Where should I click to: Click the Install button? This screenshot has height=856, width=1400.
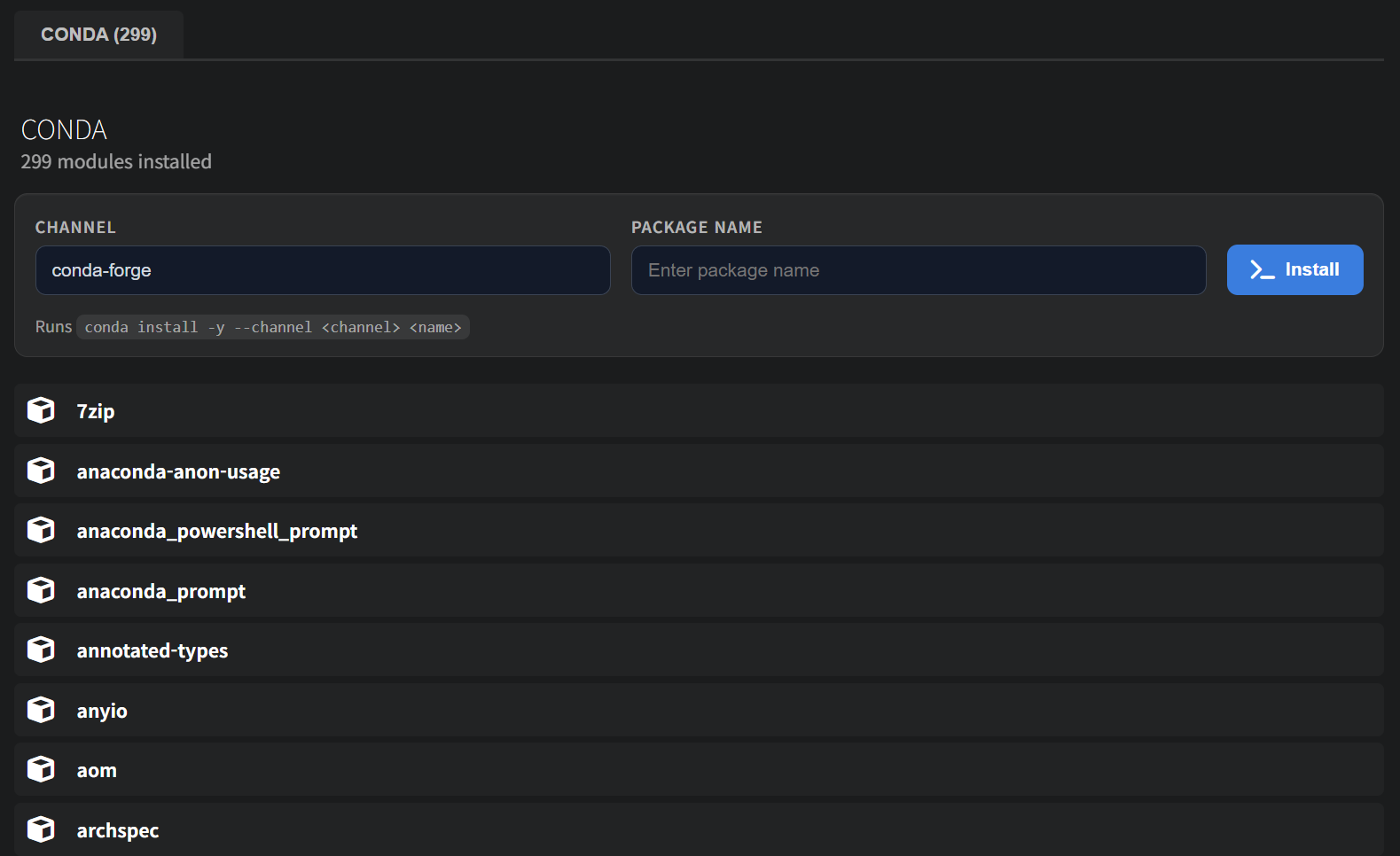1294,269
